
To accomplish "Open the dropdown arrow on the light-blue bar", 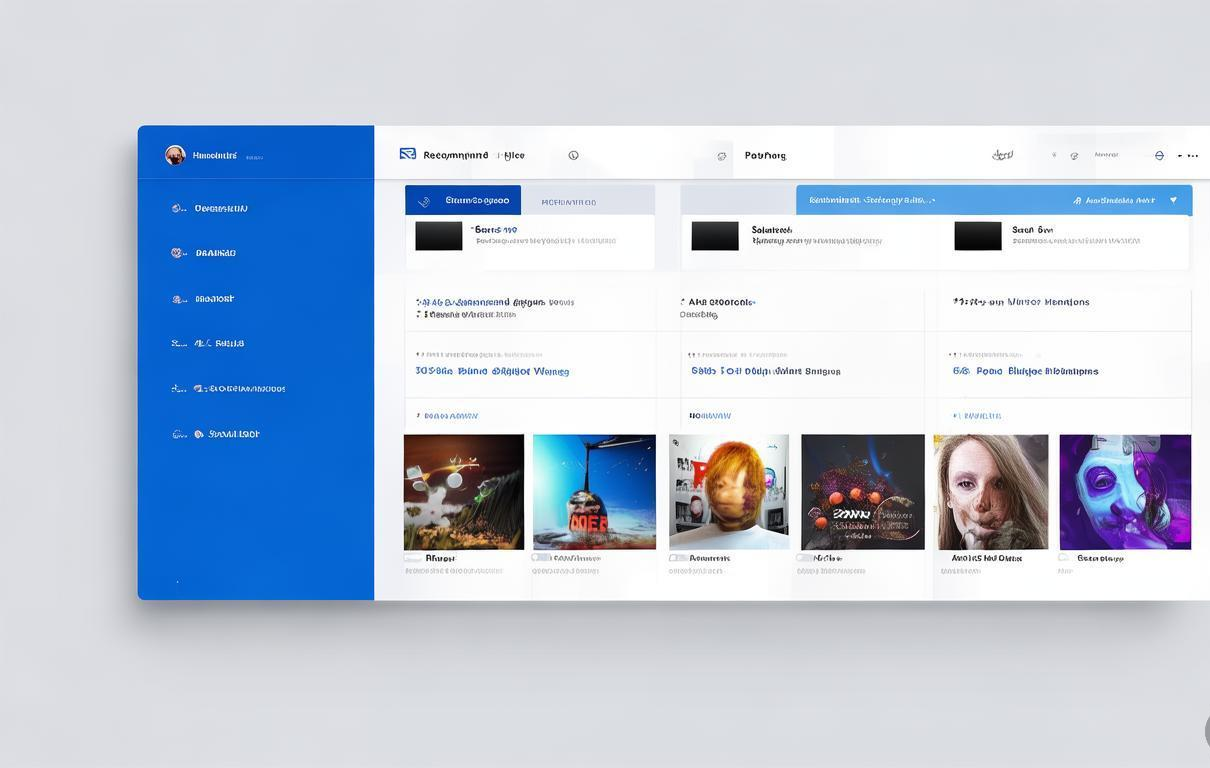I will point(1173,200).
